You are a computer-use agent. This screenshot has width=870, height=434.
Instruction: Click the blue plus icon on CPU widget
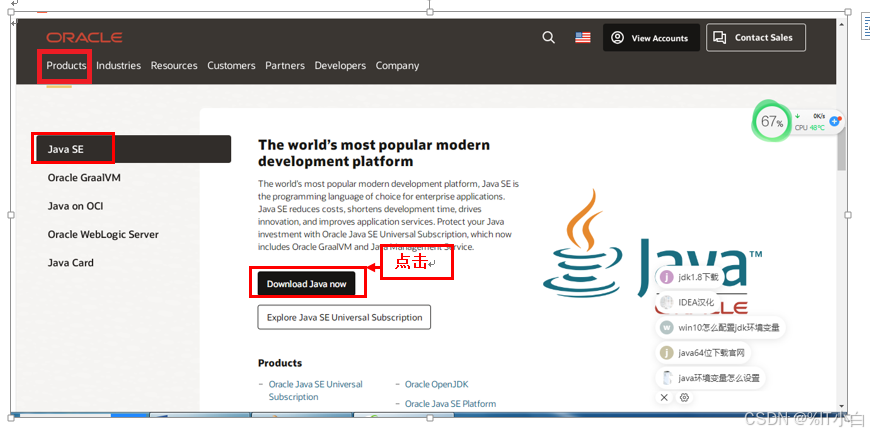coord(834,120)
